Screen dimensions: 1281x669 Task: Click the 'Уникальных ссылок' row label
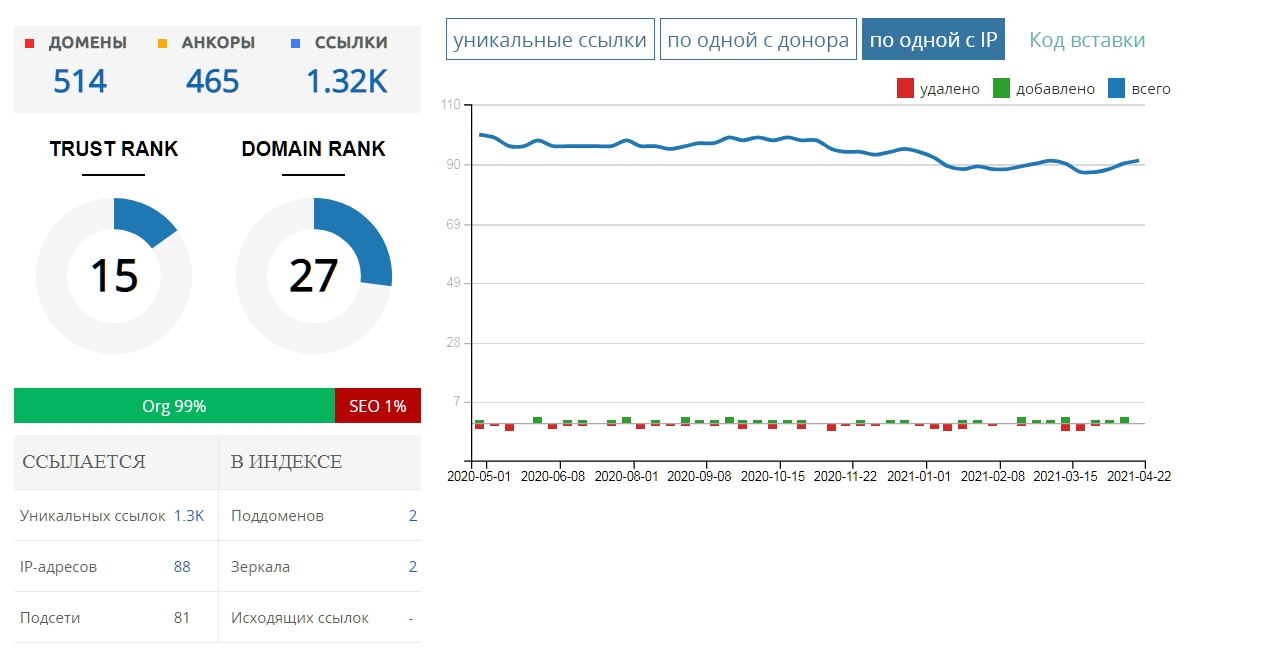pyautogui.click(x=93, y=516)
